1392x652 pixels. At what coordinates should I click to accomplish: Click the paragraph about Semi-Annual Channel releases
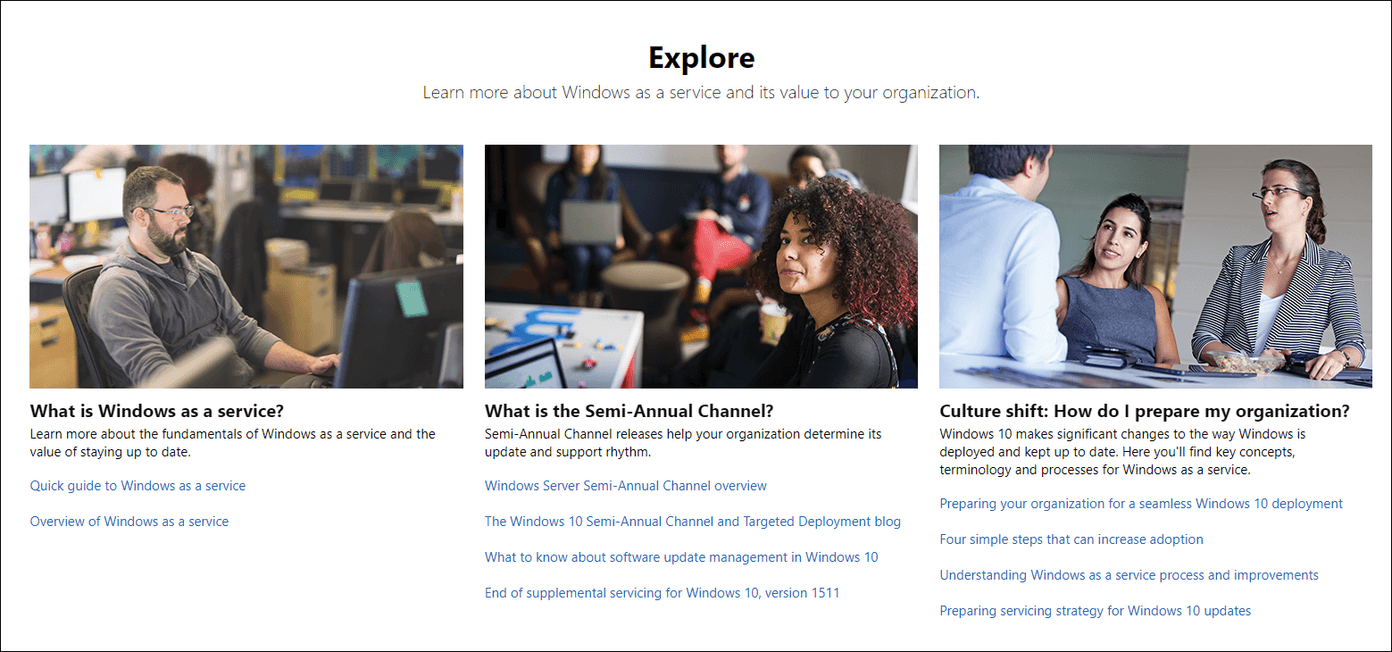tap(683, 443)
